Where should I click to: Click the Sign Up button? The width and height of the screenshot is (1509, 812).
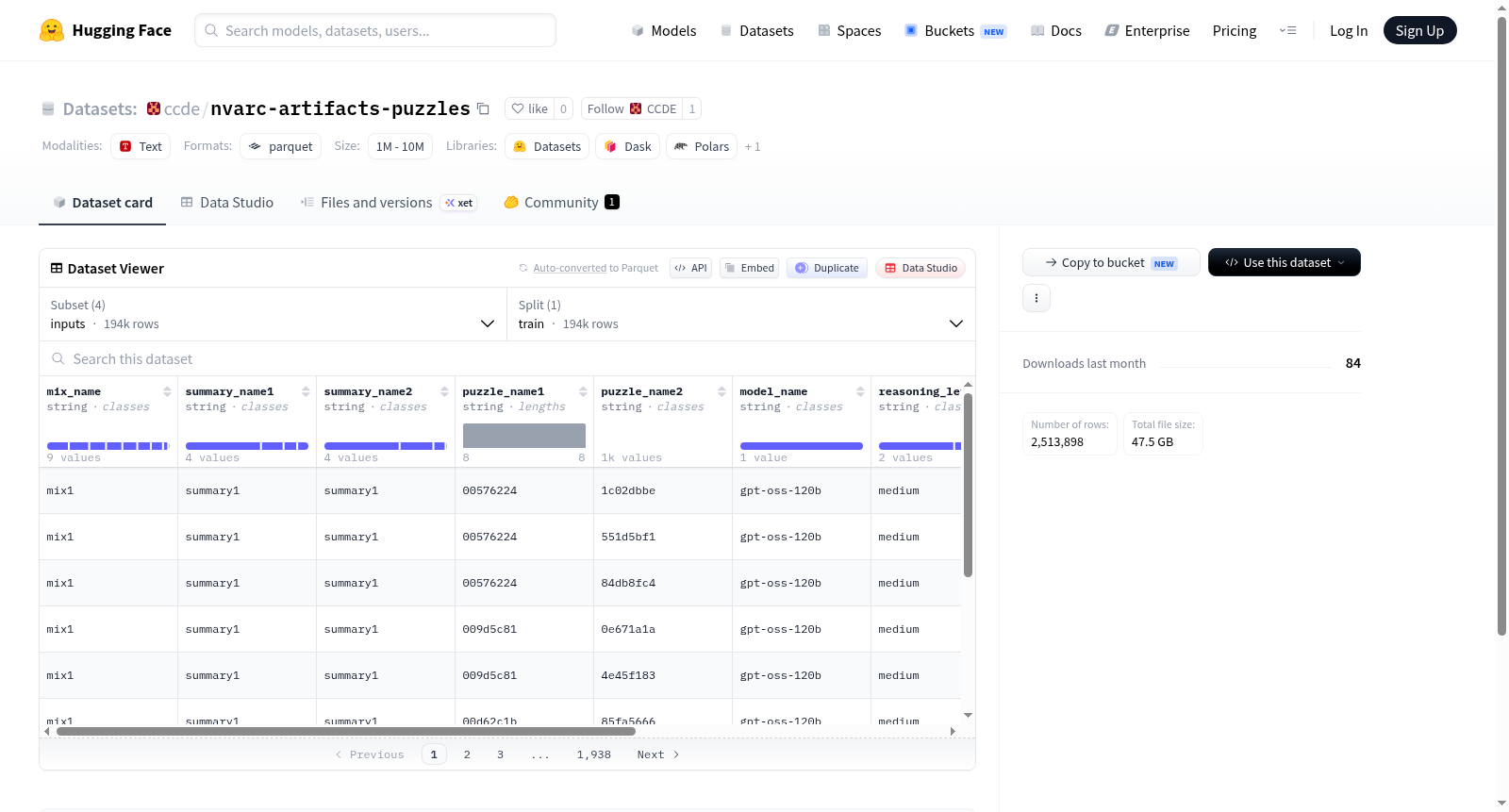tap(1420, 31)
